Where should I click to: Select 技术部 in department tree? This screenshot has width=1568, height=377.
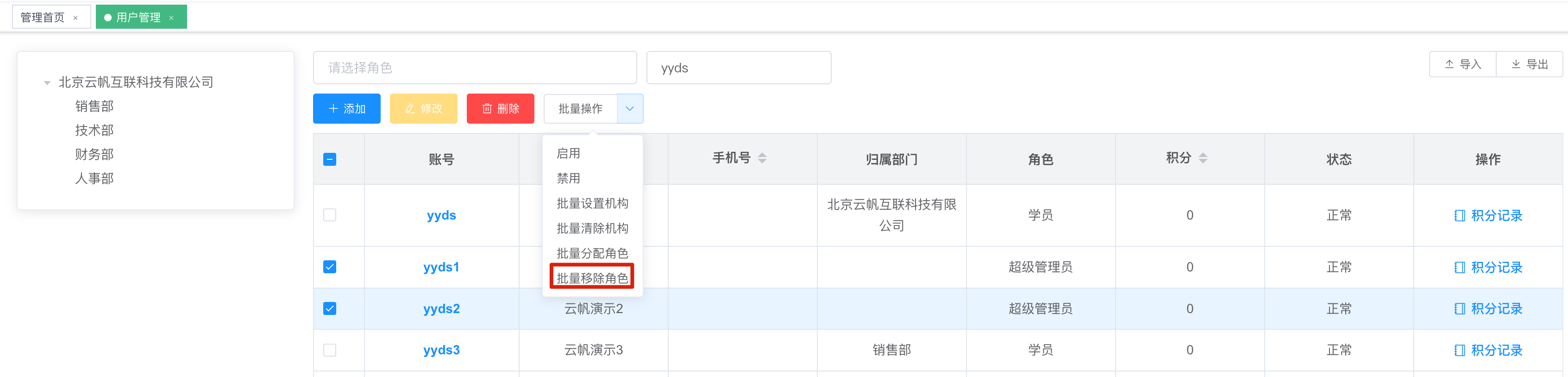click(x=94, y=130)
